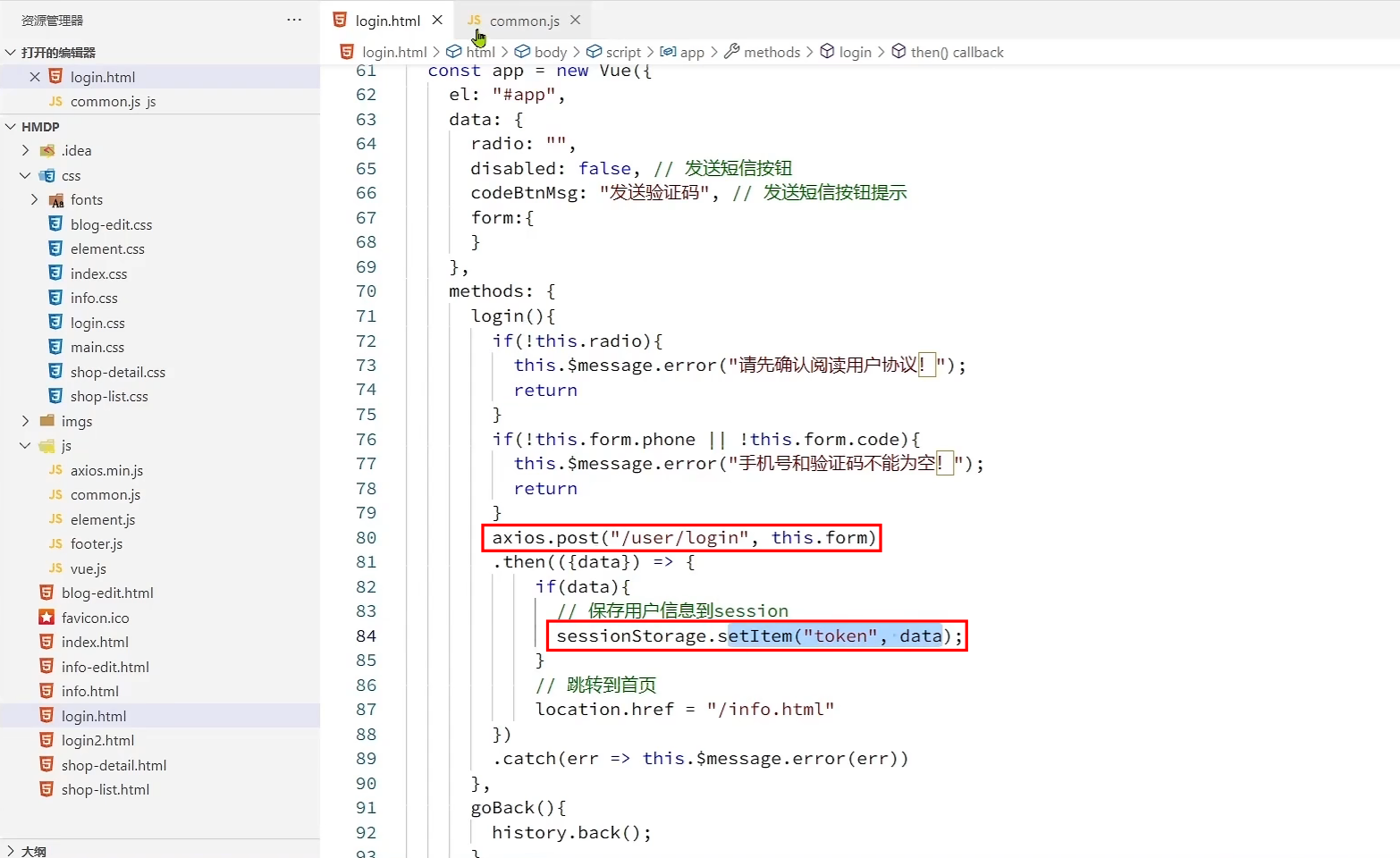Click the blog-edit.html file icon
Image resolution: width=1400 pixels, height=858 pixels.
[46, 593]
